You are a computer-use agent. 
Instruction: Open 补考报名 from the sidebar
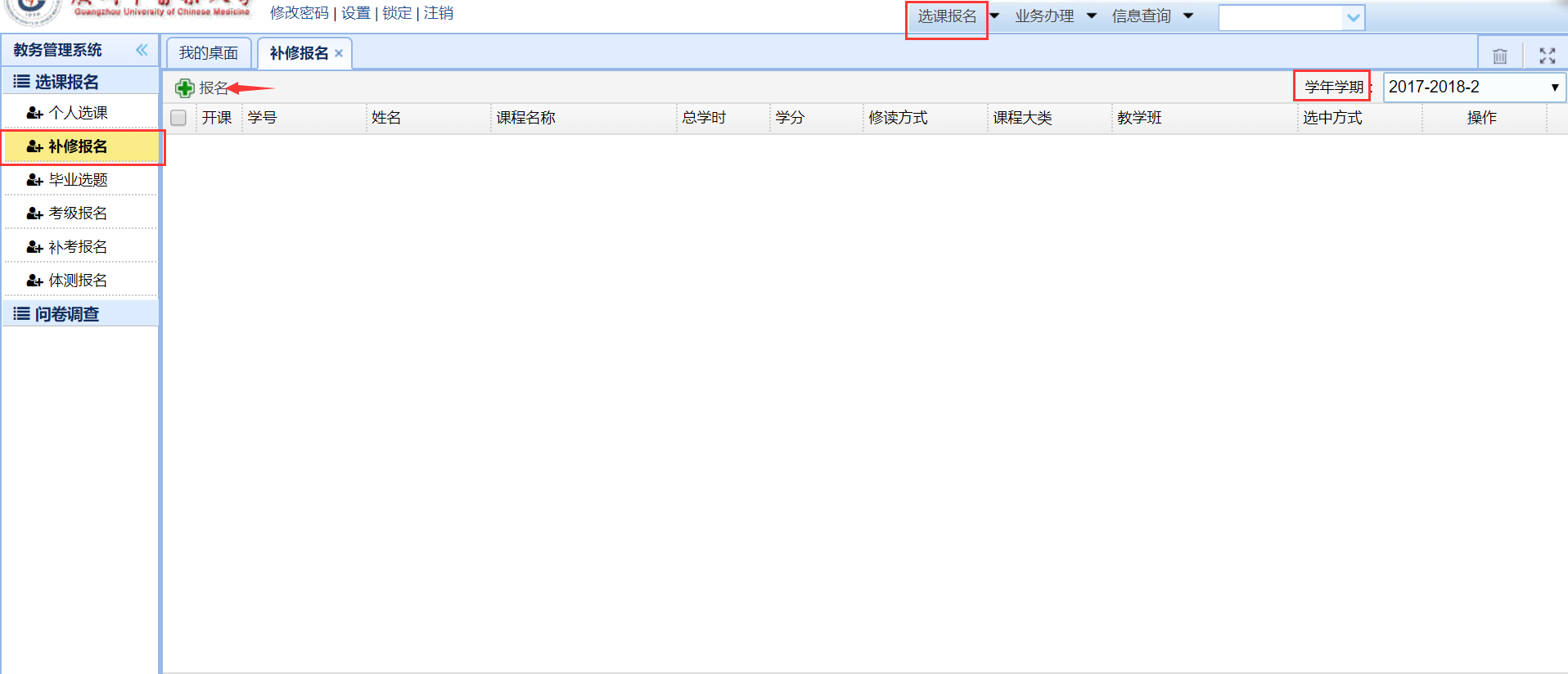click(x=78, y=247)
